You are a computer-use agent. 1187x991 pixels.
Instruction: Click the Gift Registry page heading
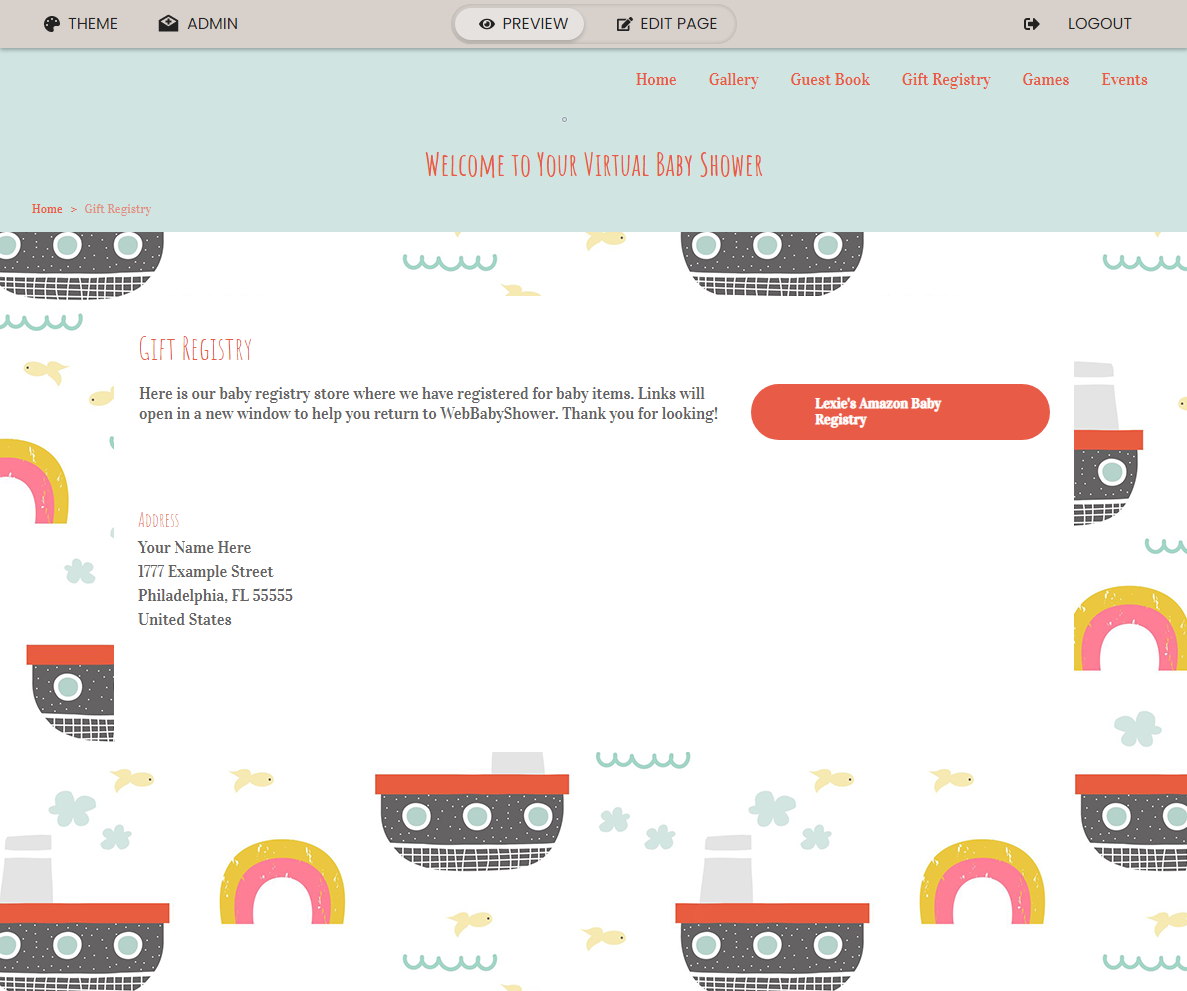tap(195, 349)
